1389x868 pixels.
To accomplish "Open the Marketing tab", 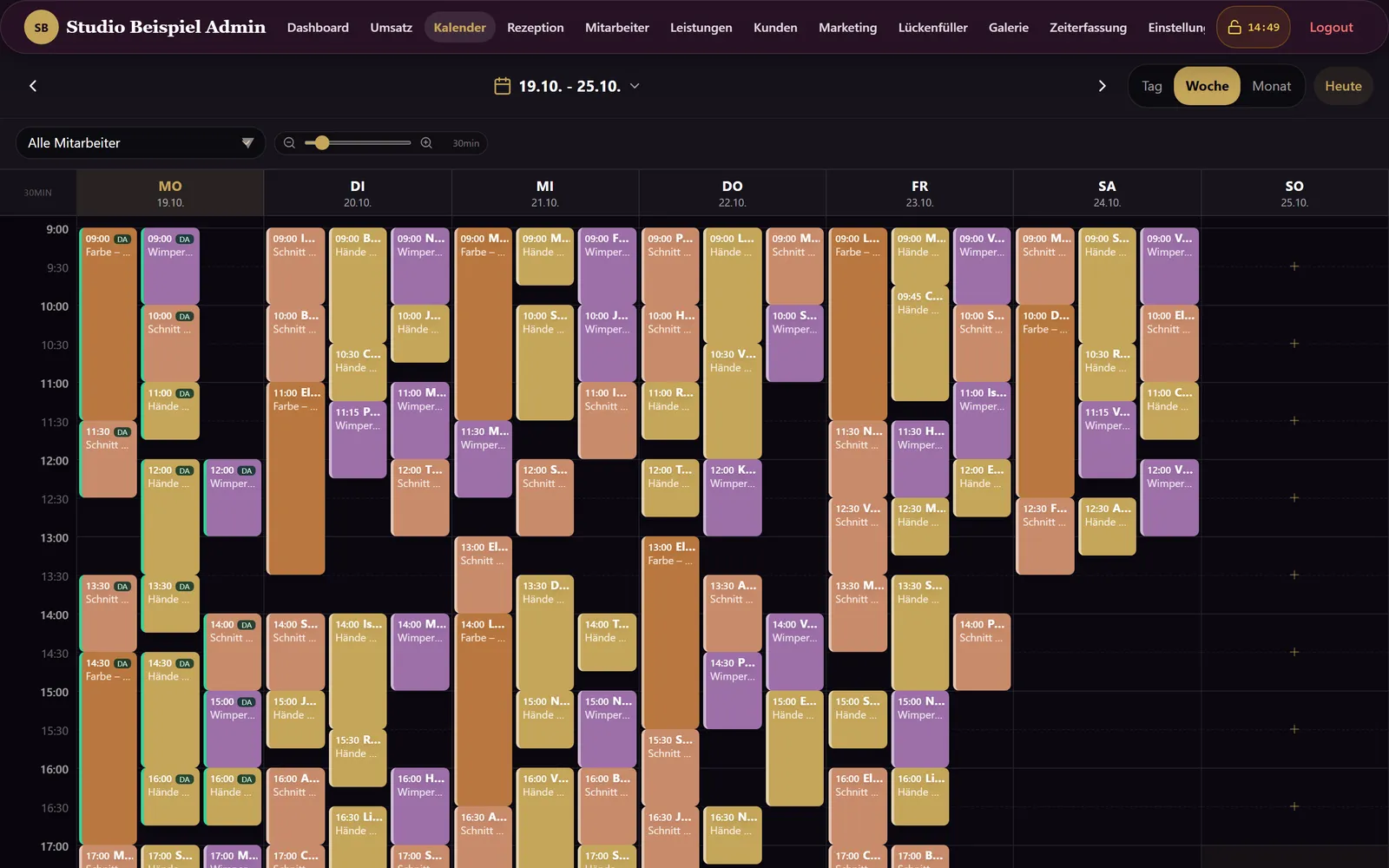I will (847, 28).
